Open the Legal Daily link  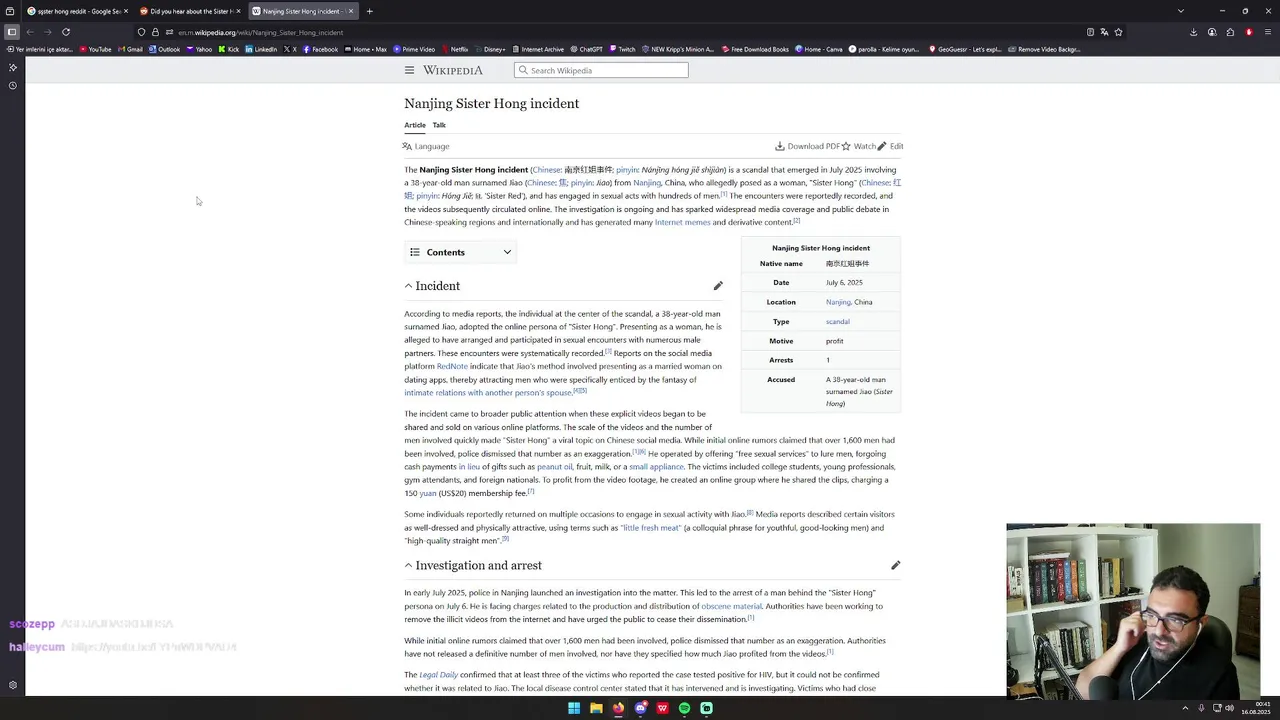point(438,675)
